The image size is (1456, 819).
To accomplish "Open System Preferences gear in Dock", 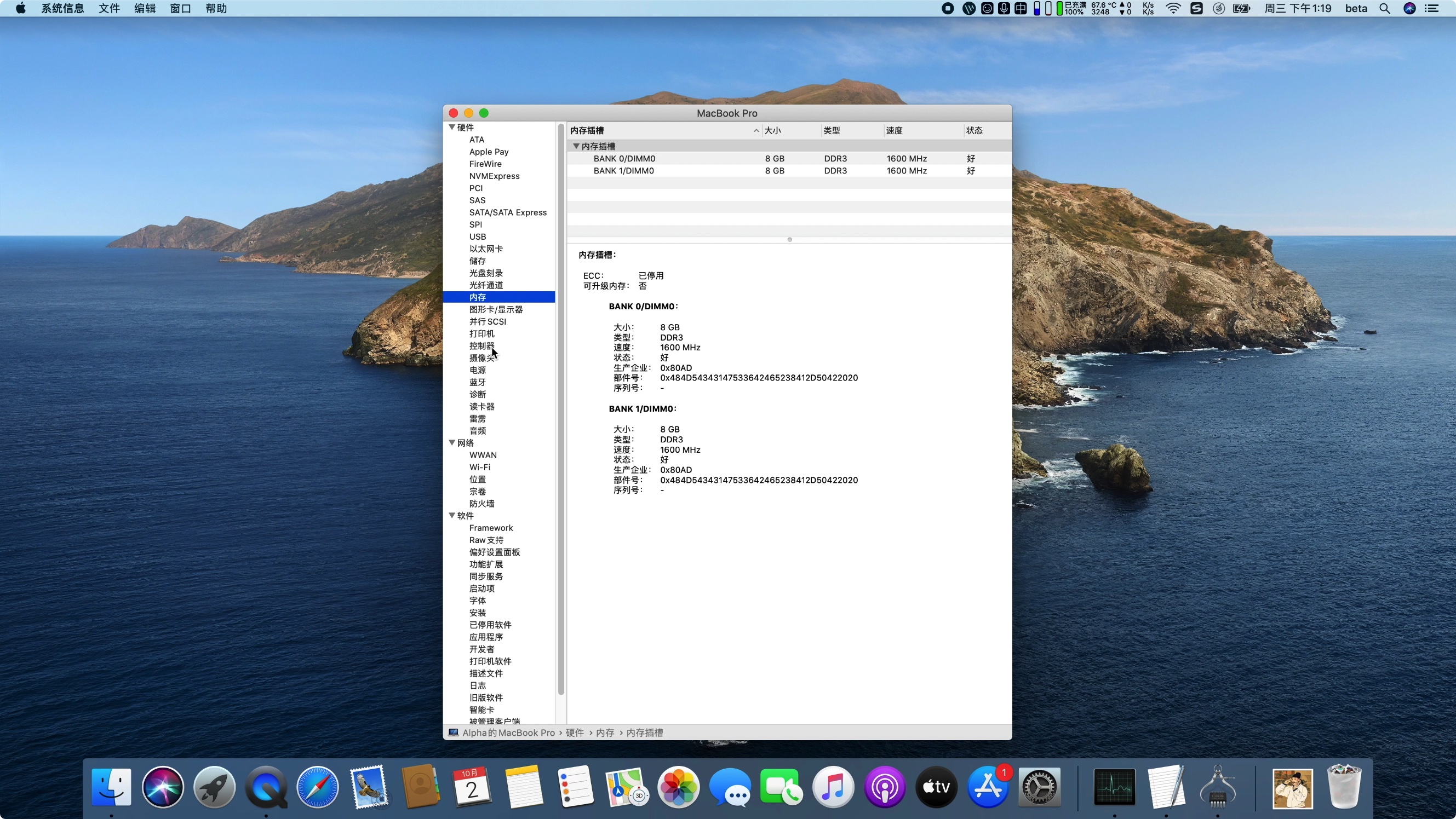I will point(1039,786).
